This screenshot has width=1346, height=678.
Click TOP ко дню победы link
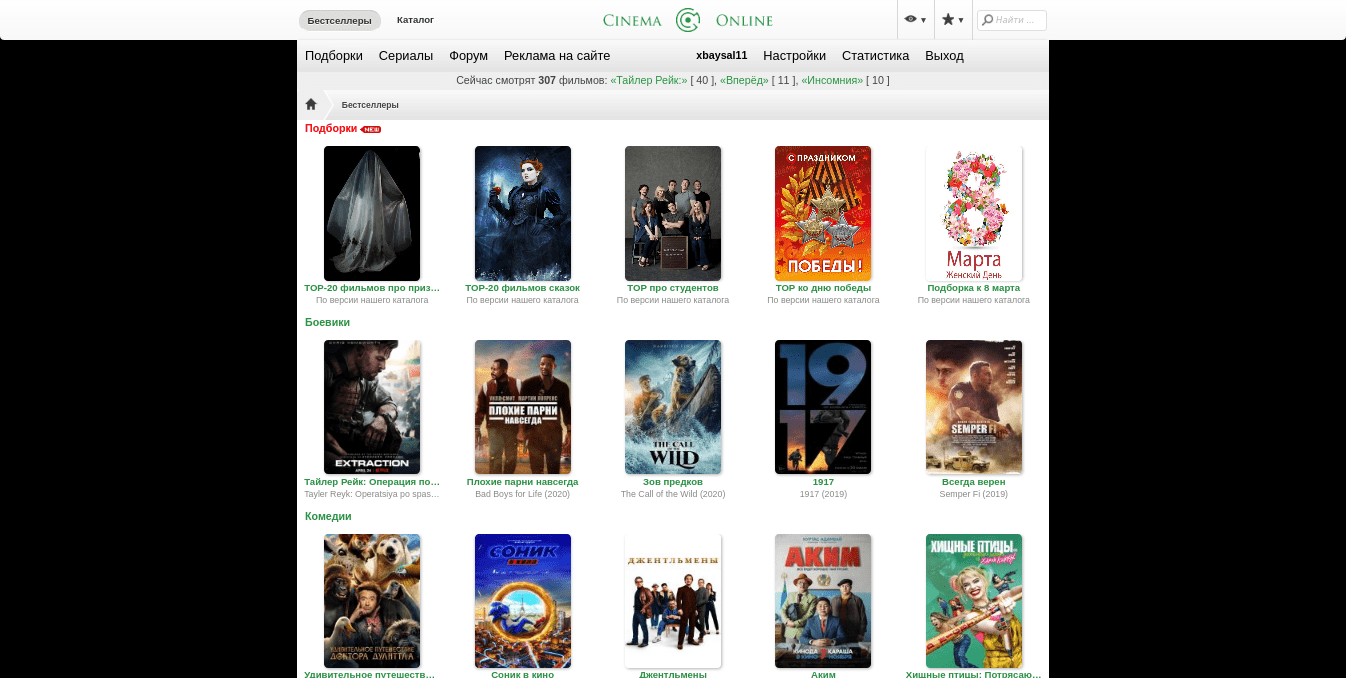823,288
